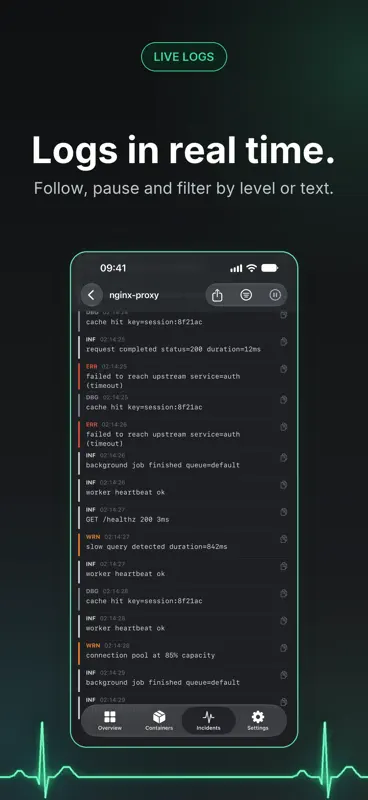The height and width of the screenshot is (800, 368).
Task: Copy the connection pool capacity warning
Action: click(x=284, y=648)
